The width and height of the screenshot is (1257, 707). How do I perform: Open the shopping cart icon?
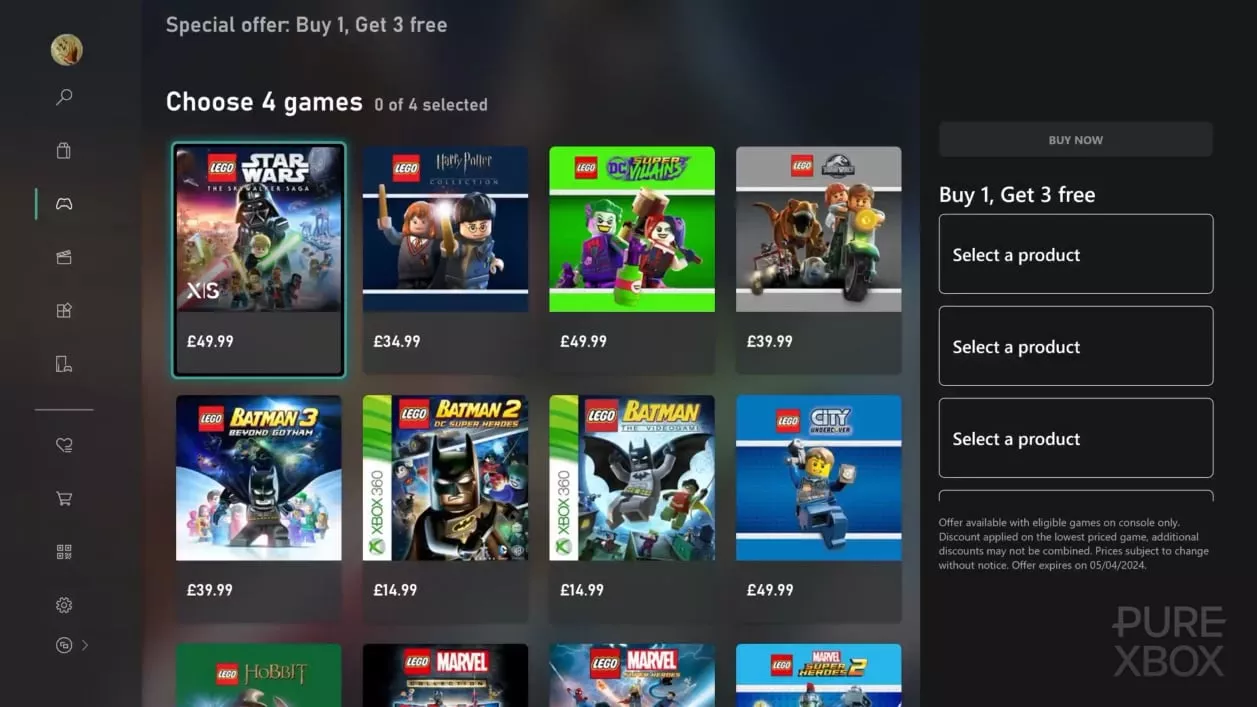(64, 498)
